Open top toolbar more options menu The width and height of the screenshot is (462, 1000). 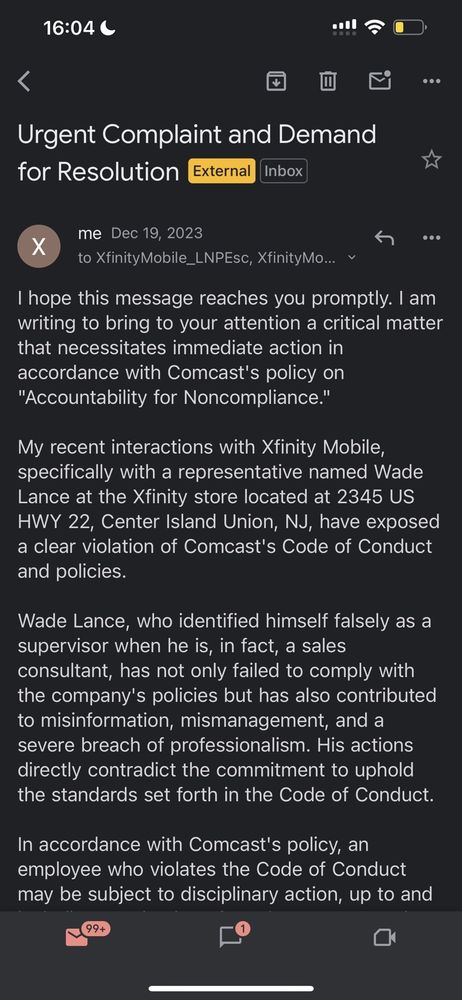click(x=432, y=81)
